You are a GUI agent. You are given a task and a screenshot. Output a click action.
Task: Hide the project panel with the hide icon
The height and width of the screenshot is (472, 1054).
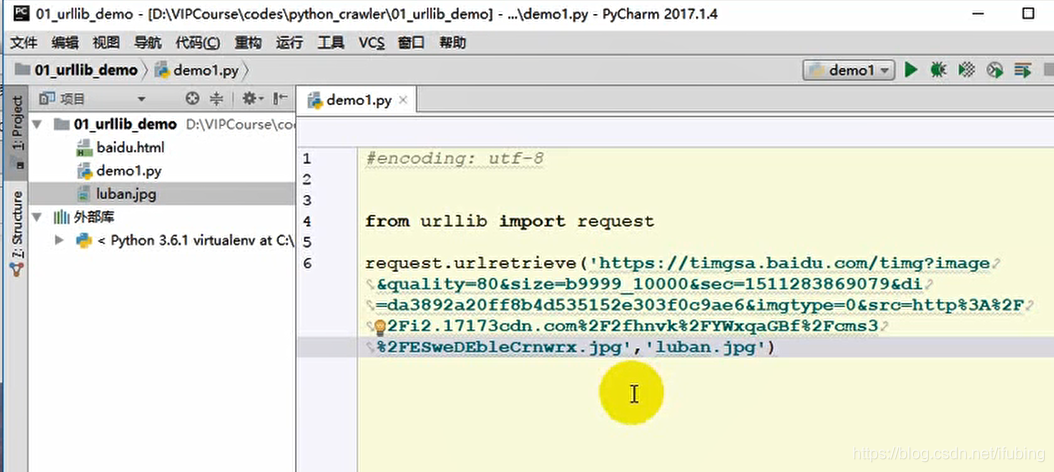pyautogui.click(x=280, y=99)
